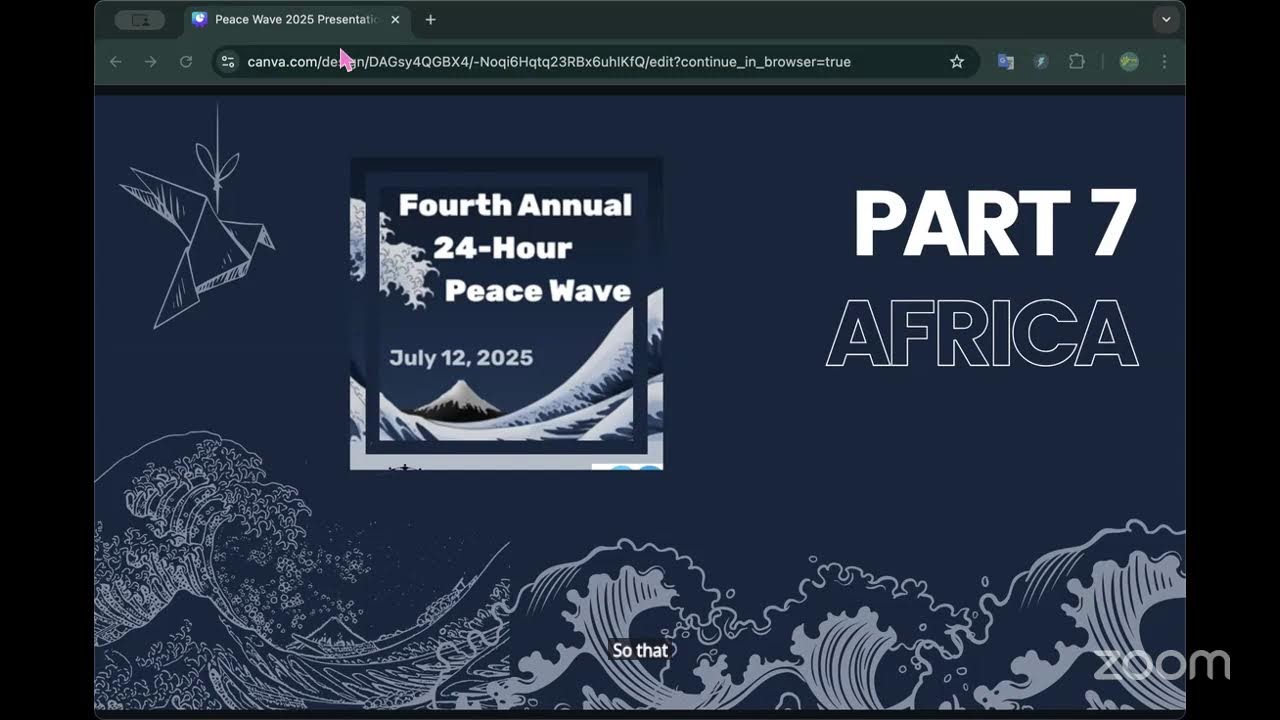Open site information icon in address bar
Image resolution: width=1280 pixels, height=720 pixels.
pos(228,62)
